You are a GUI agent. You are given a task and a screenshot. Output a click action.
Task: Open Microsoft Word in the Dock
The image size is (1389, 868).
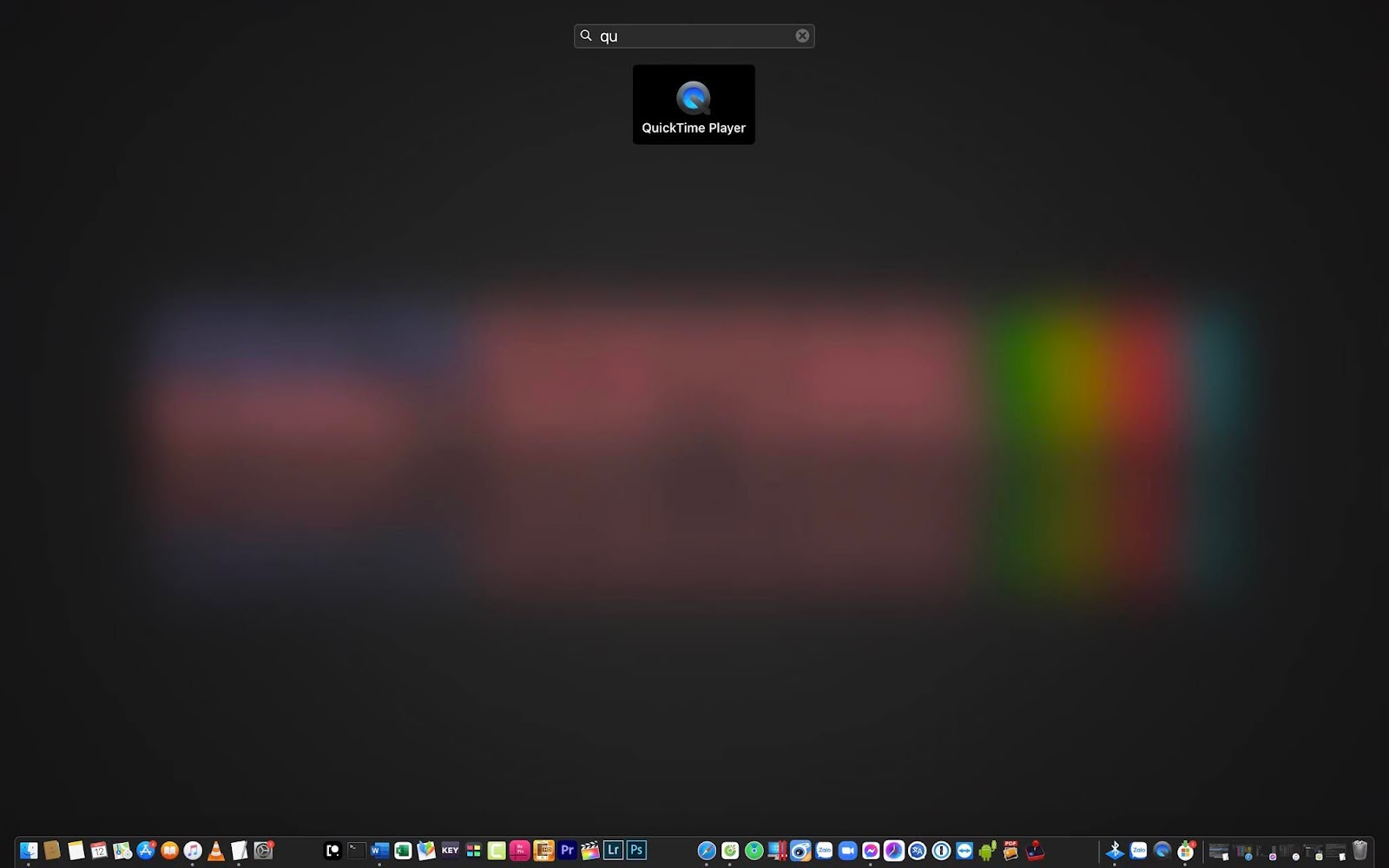[379, 850]
